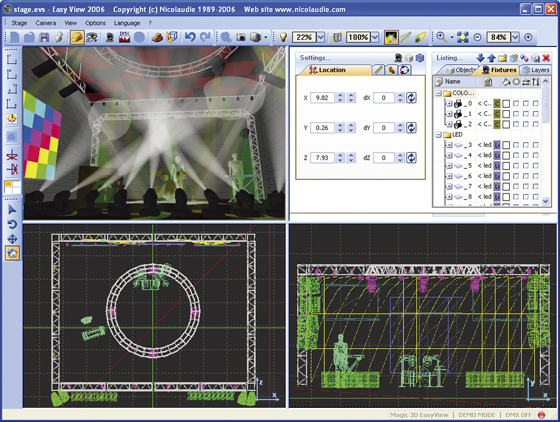Select the arrow pointer tool in left sidebar
The height and width of the screenshot is (422, 560).
12,210
